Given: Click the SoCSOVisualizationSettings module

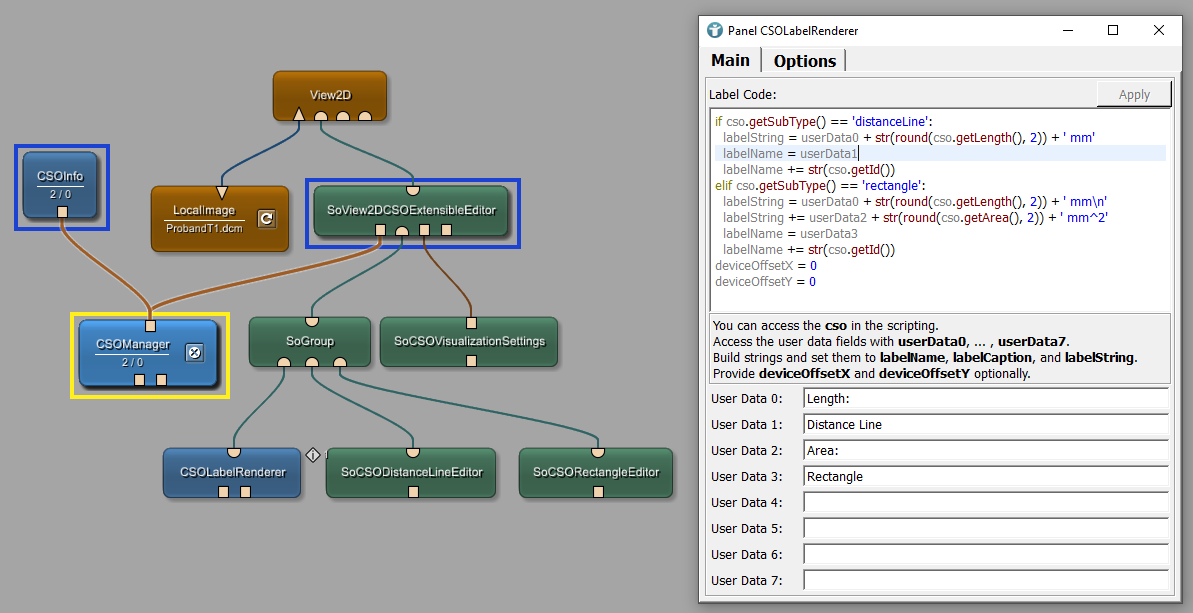Looking at the screenshot, I should pyautogui.click(x=469, y=341).
